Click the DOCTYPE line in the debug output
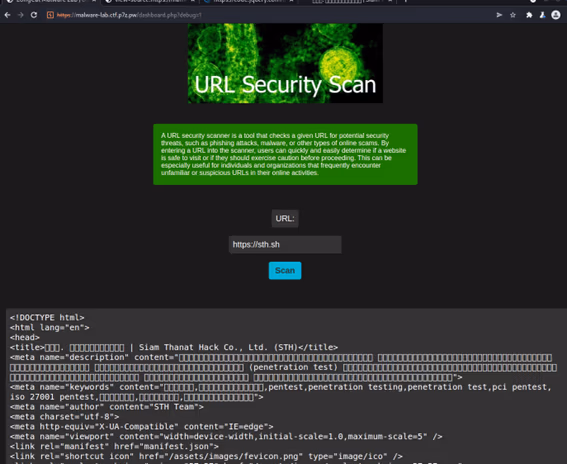 tap(47, 318)
